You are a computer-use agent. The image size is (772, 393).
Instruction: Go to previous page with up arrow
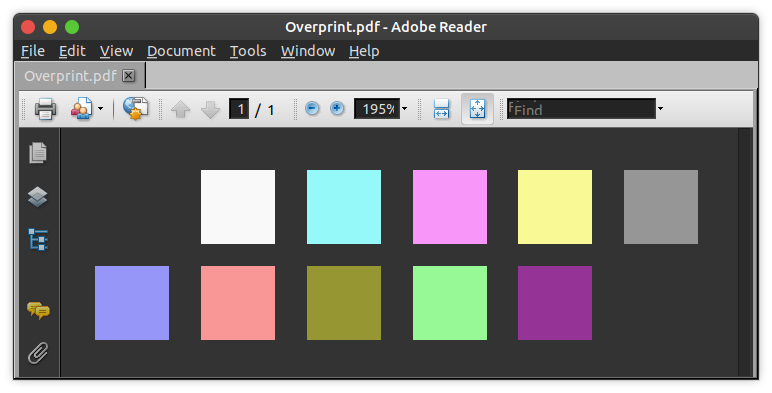tap(180, 109)
